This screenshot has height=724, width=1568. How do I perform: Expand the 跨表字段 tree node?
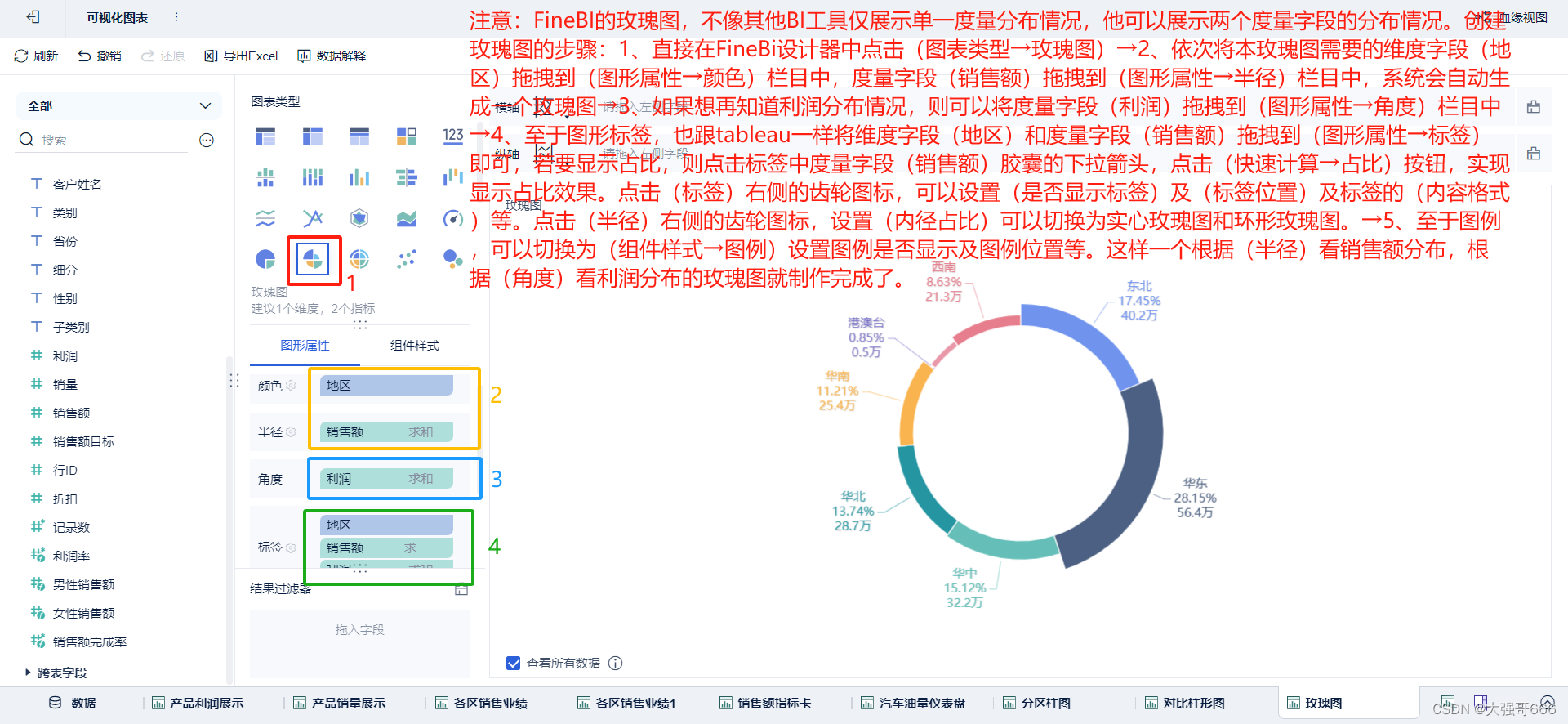tap(29, 673)
